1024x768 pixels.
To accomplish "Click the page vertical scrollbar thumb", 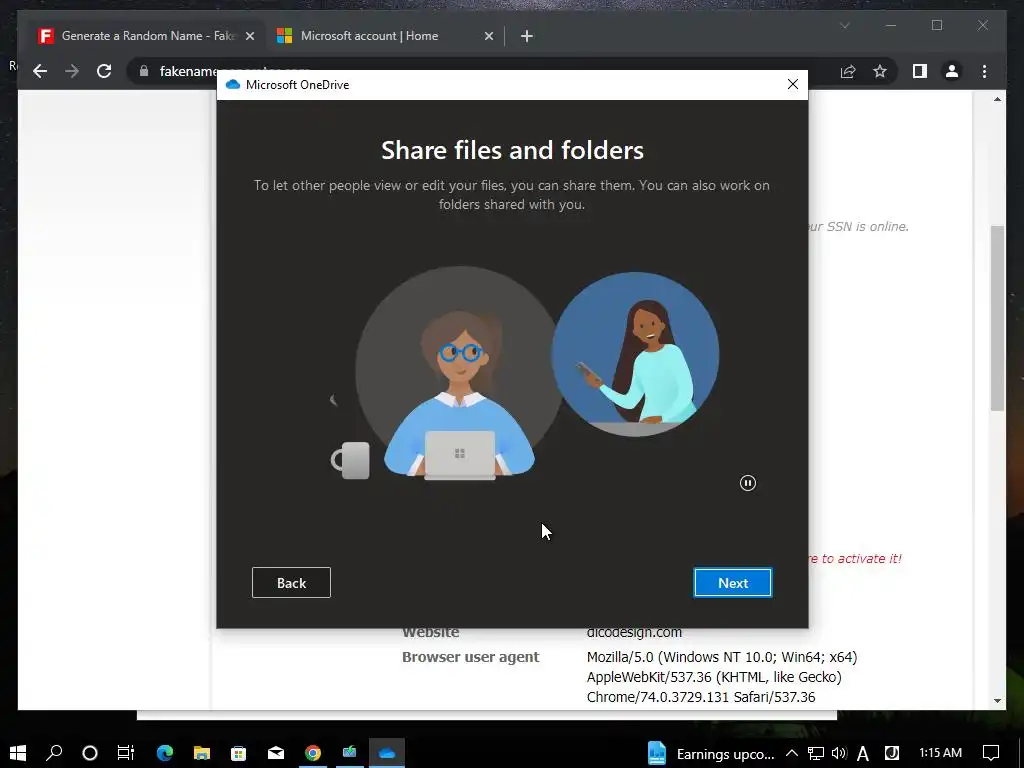I will pos(997,318).
